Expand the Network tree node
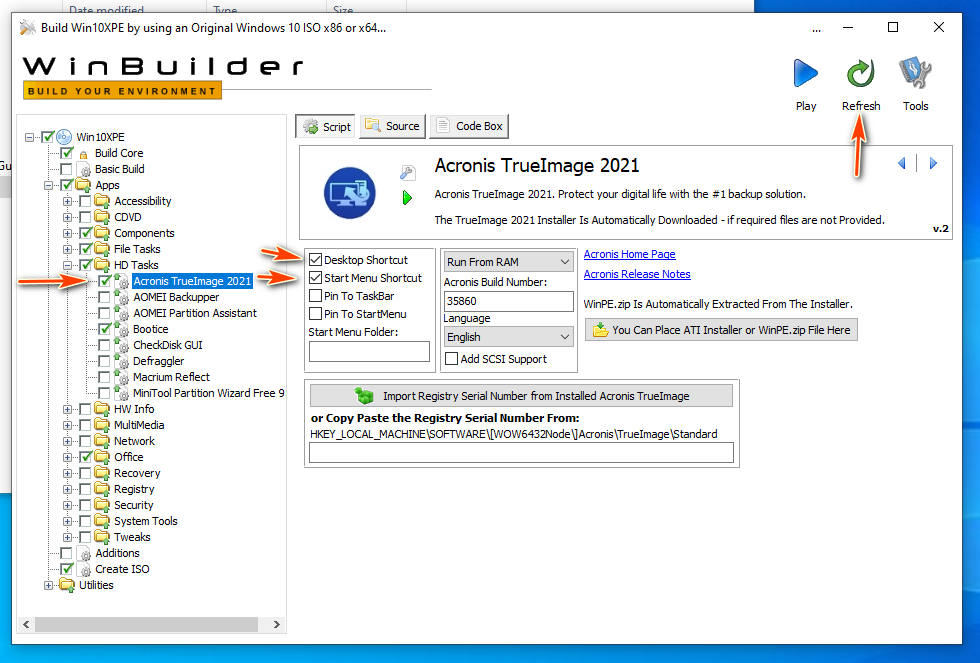The image size is (980, 663). pyautogui.click(x=67, y=441)
